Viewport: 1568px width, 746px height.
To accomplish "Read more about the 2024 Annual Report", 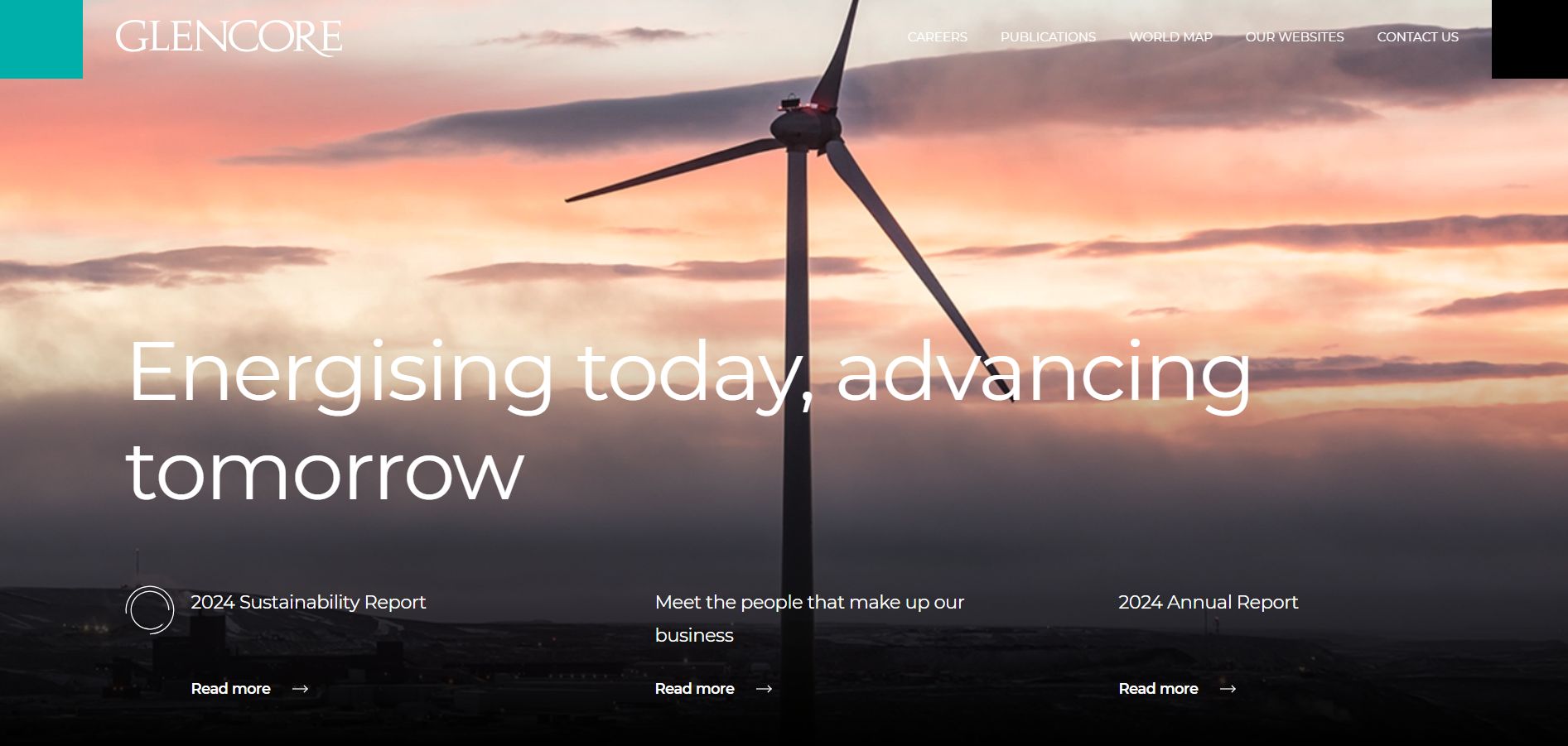I will [x=1157, y=688].
